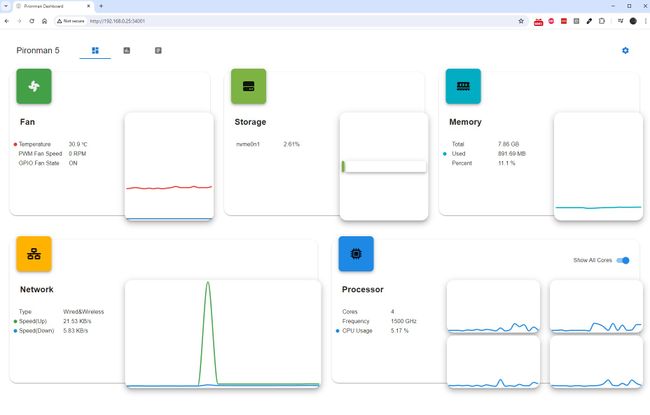Bookmark this page with the star icon
The width and height of the screenshot is (650, 415).
click(521, 21)
